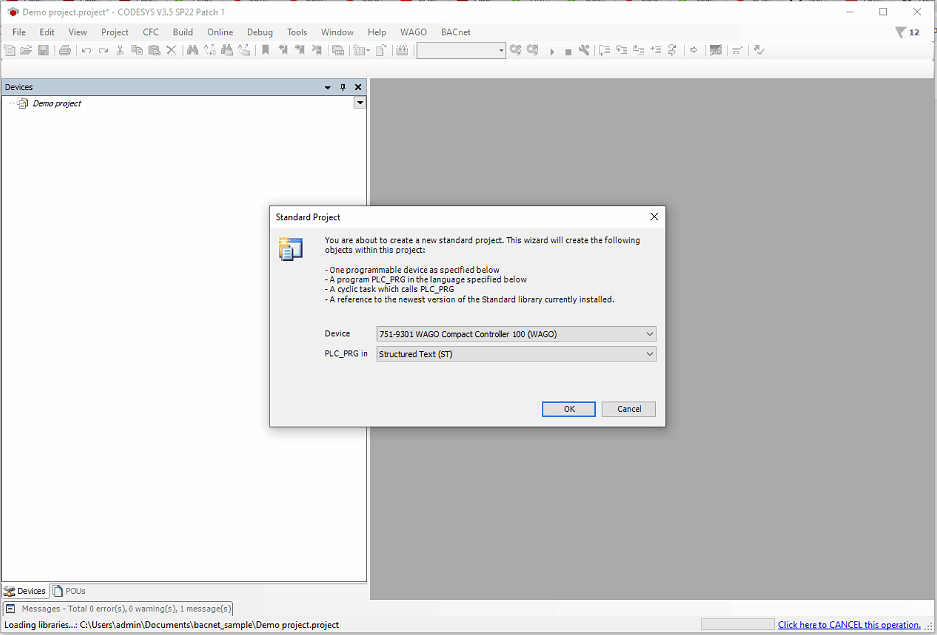Click the Undo arrow icon
The width and height of the screenshot is (937, 635).
[86, 51]
